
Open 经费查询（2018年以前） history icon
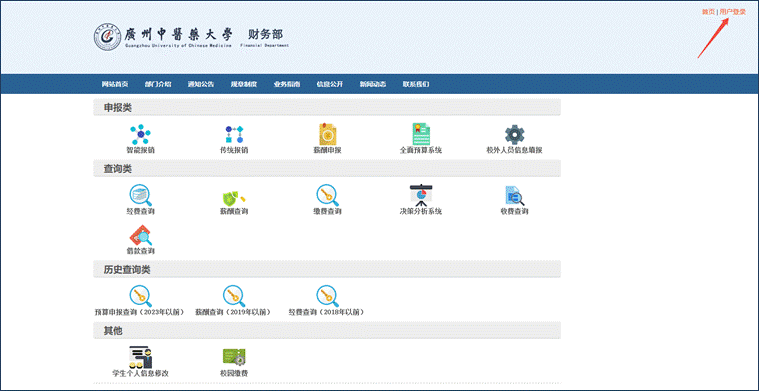pyautogui.click(x=328, y=296)
